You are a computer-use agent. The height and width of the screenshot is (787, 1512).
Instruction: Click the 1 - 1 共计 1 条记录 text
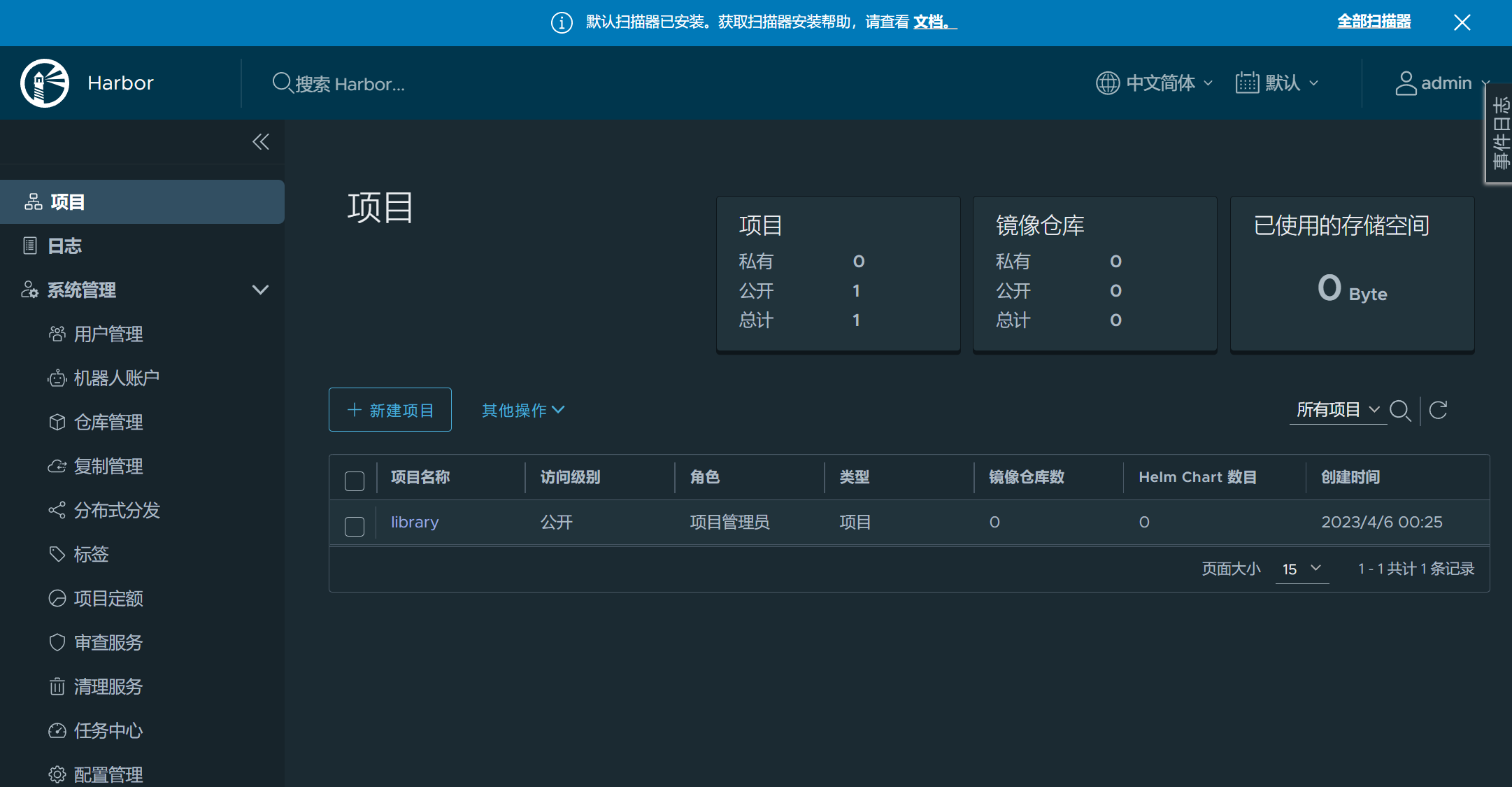[1416, 569]
